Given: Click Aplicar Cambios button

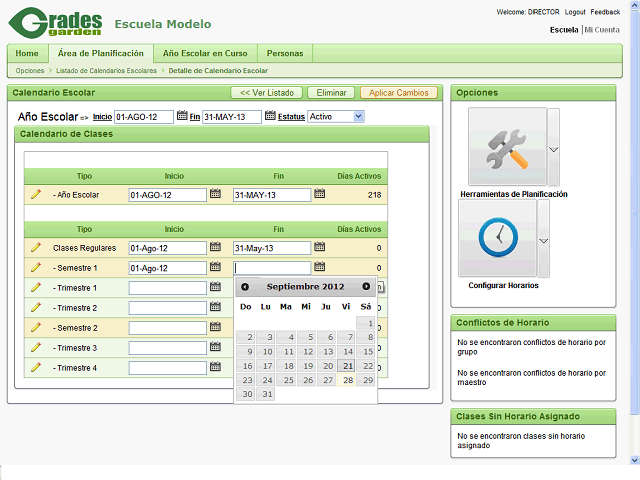Looking at the screenshot, I should point(399,93).
